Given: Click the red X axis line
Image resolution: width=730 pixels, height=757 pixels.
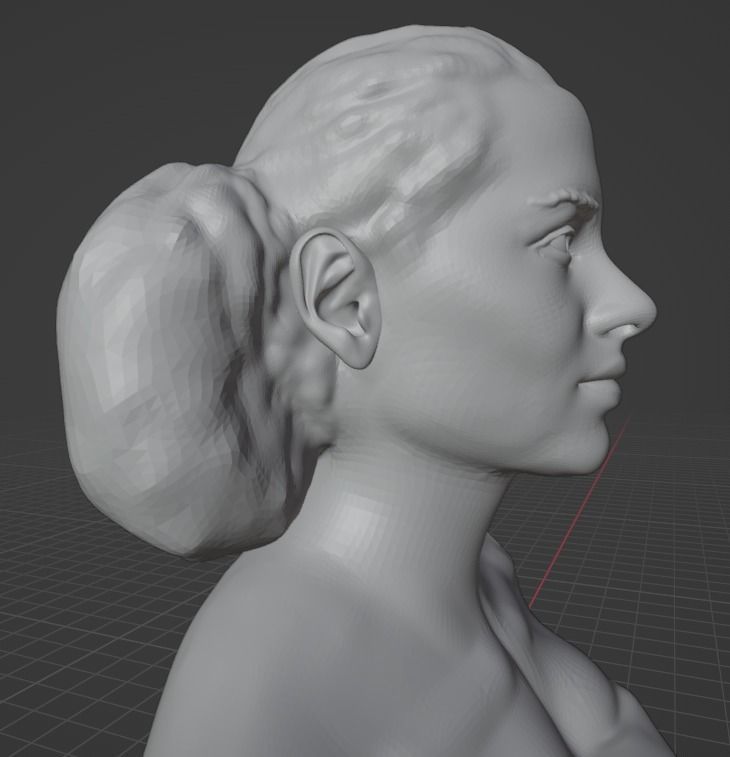Looking at the screenshot, I should point(579,513).
